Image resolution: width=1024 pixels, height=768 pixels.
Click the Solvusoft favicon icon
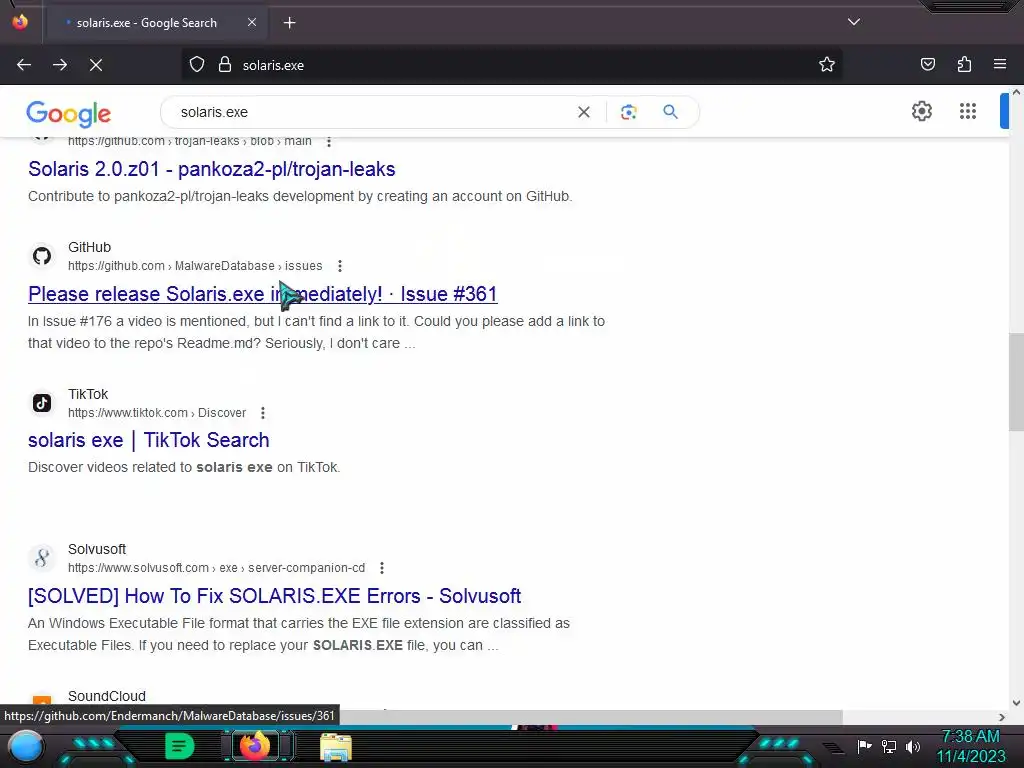(x=42, y=558)
